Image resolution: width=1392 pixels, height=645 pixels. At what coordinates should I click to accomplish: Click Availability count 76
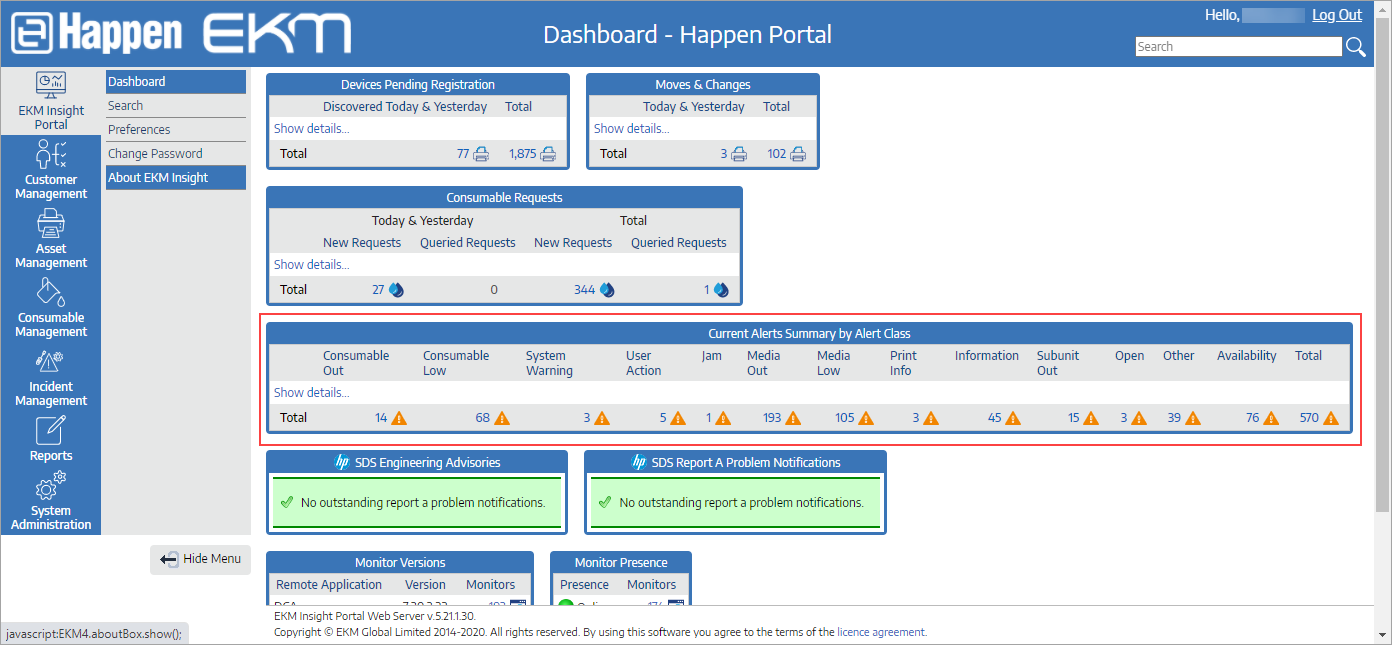pos(1252,418)
